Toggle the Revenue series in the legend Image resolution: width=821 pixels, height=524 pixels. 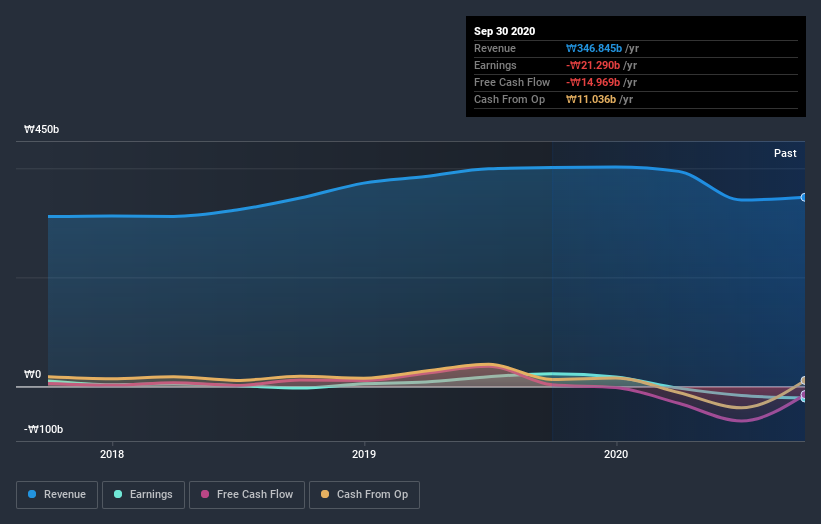click(x=57, y=495)
